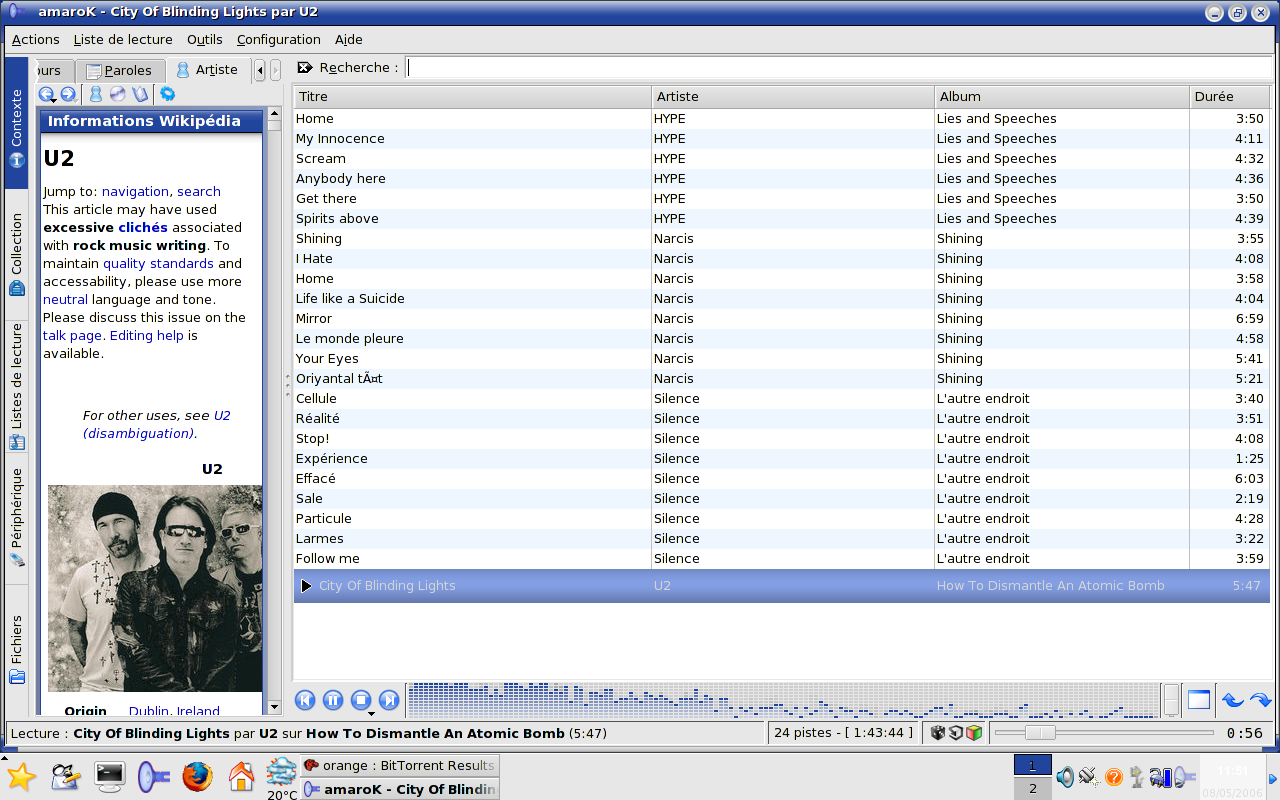Open the stop button dropdown arrow
This screenshot has width=1280, height=800.
coord(371,714)
